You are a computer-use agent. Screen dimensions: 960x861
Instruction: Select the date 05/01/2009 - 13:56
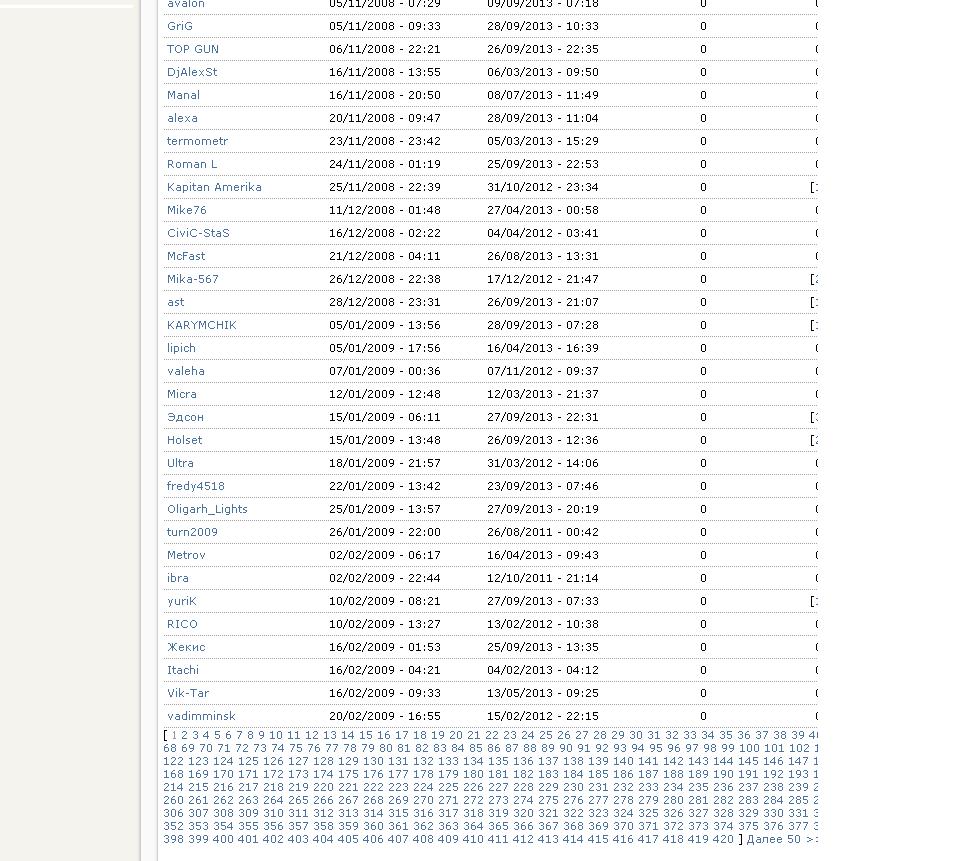pyautogui.click(x=384, y=325)
